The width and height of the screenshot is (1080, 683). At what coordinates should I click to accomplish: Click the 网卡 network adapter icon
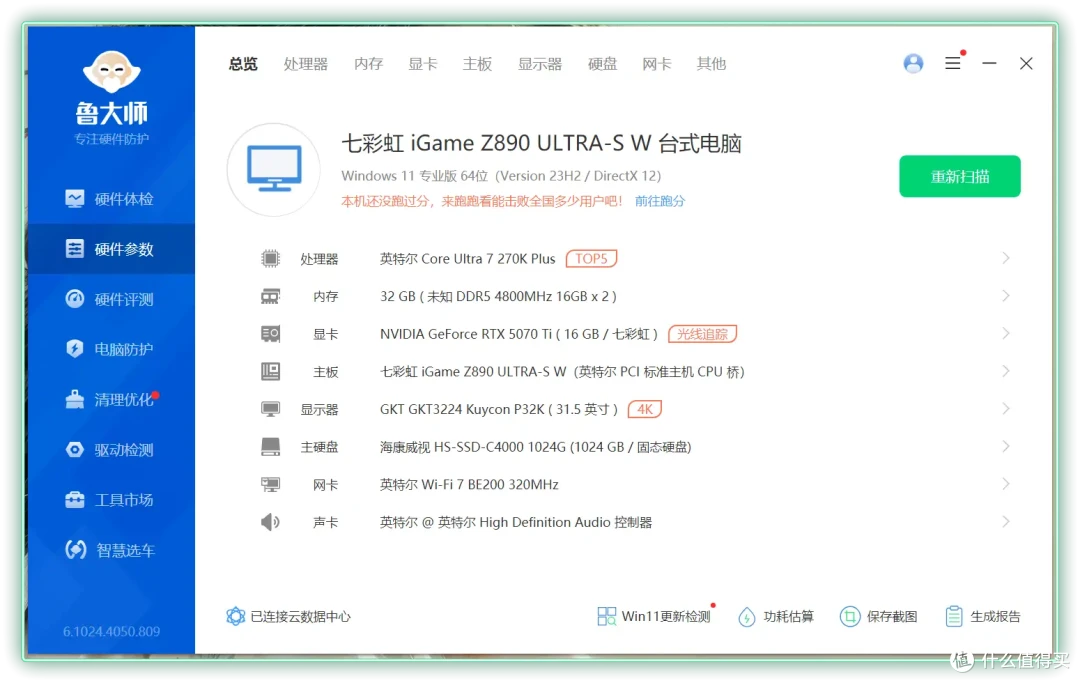[x=270, y=485]
